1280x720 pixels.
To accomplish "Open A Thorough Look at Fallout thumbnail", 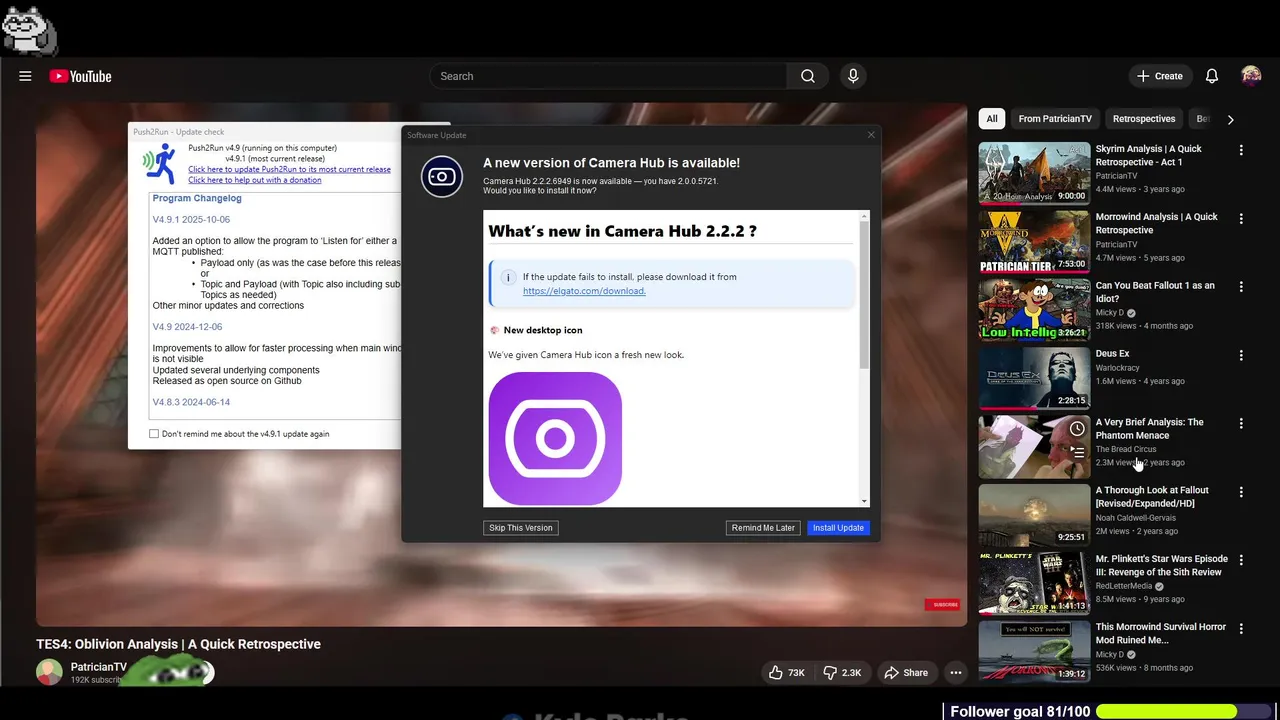I will point(1034,514).
